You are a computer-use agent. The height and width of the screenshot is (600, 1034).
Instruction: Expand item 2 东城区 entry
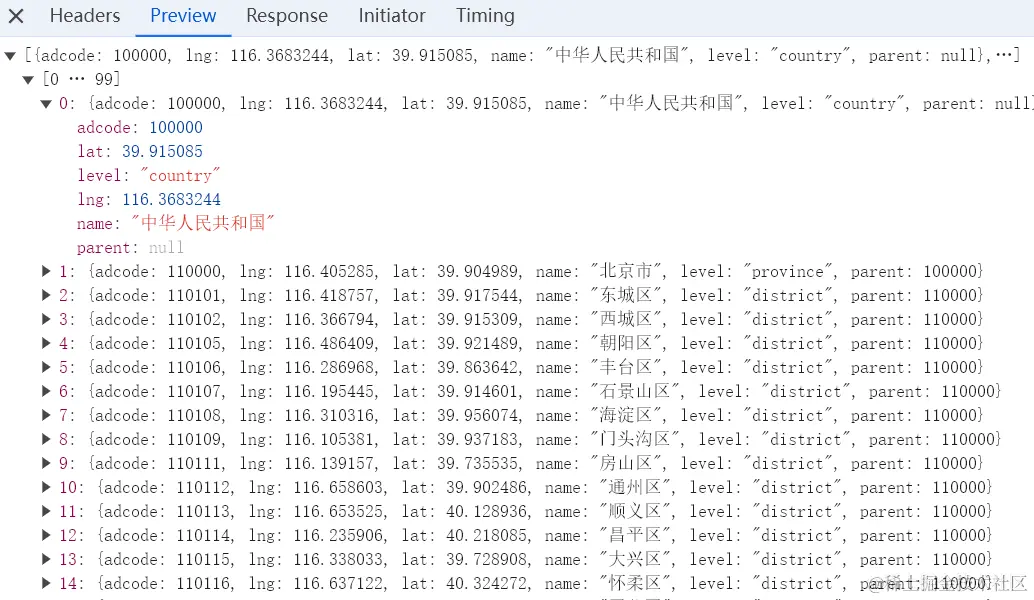(46, 295)
